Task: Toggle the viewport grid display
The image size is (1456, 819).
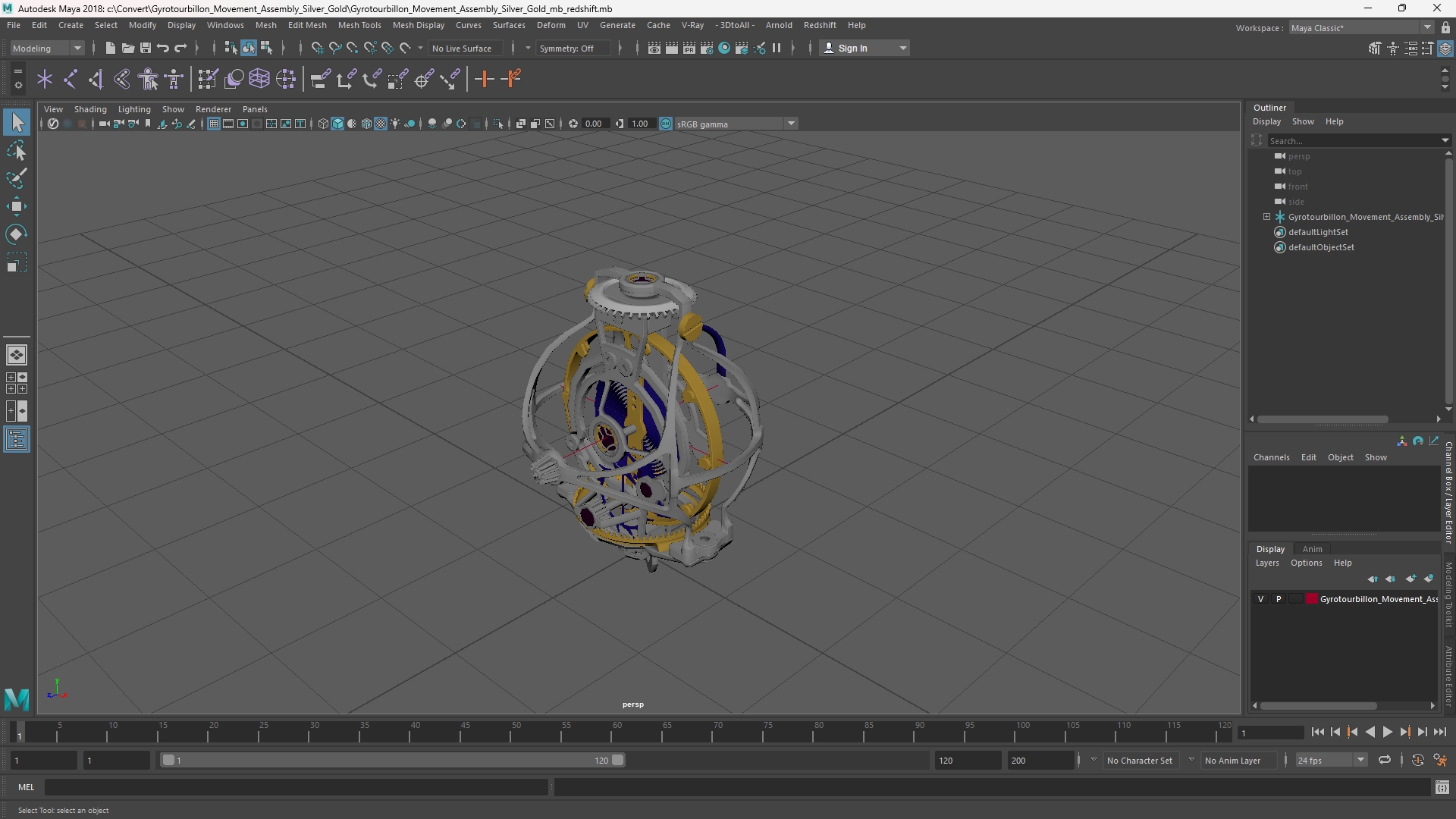Action: click(x=214, y=124)
